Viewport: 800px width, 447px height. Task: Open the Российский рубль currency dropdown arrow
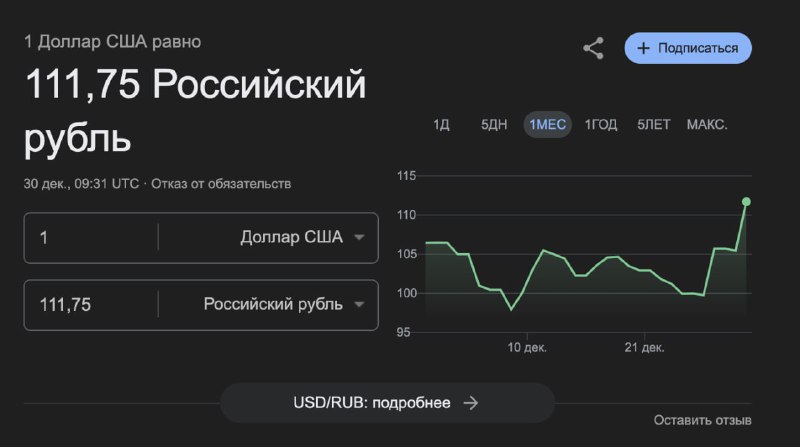[x=359, y=305]
